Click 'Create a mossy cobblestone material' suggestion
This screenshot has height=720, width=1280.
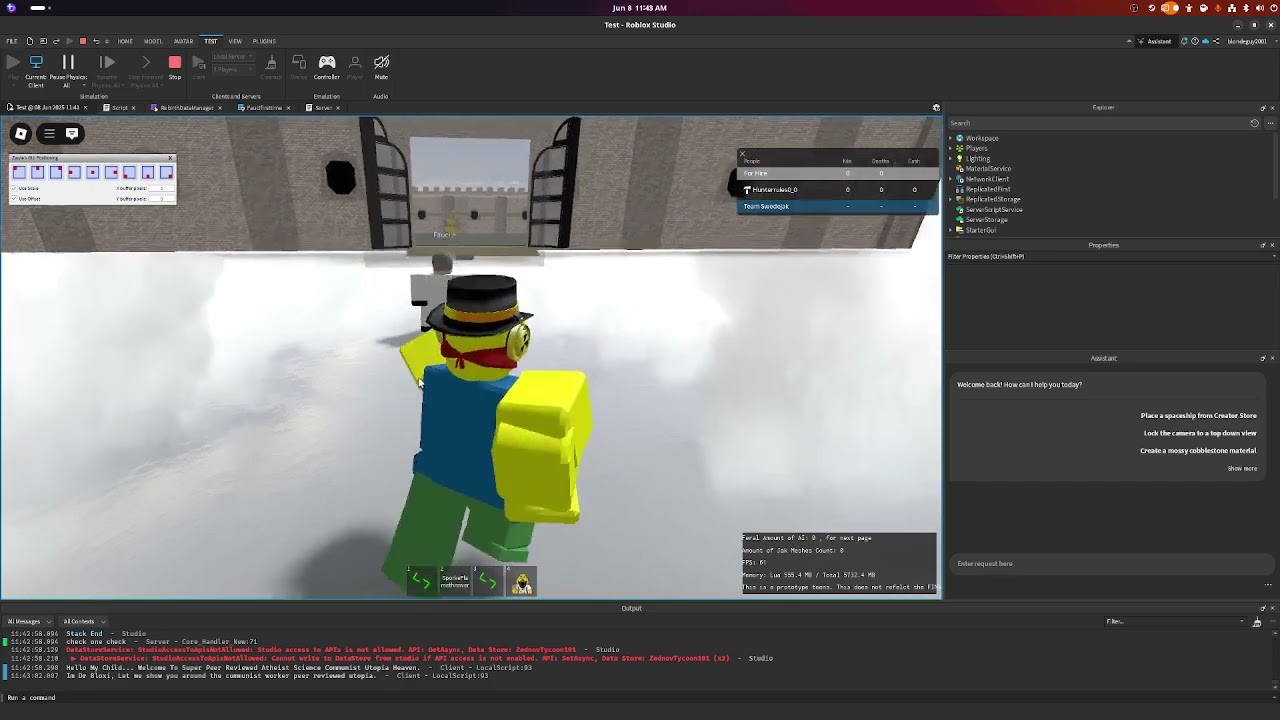(x=1198, y=450)
